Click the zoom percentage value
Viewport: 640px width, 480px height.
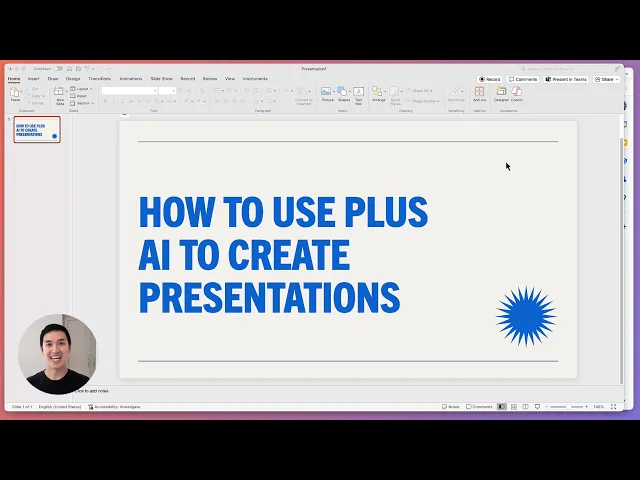point(598,407)
